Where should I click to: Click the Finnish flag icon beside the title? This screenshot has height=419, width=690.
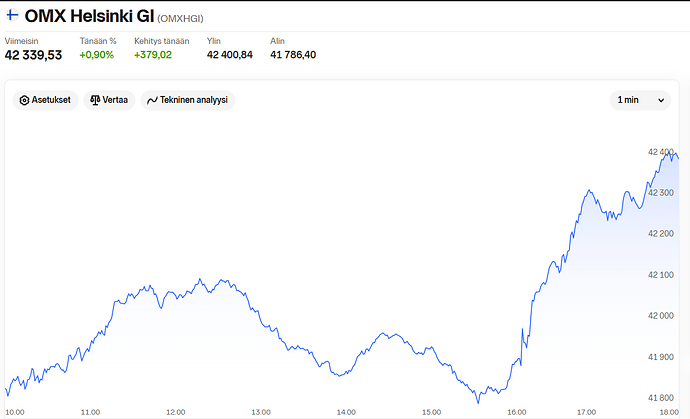click(12, 15)
